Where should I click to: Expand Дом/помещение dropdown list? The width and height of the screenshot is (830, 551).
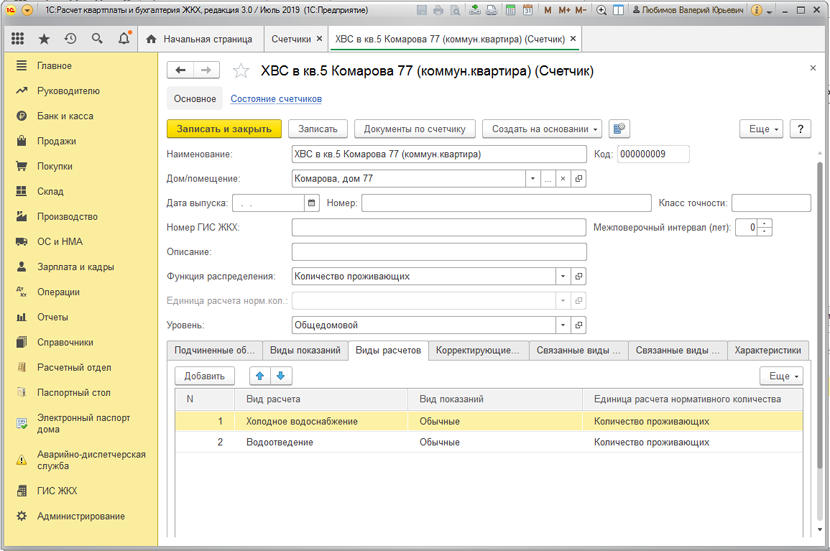(533, 179)
